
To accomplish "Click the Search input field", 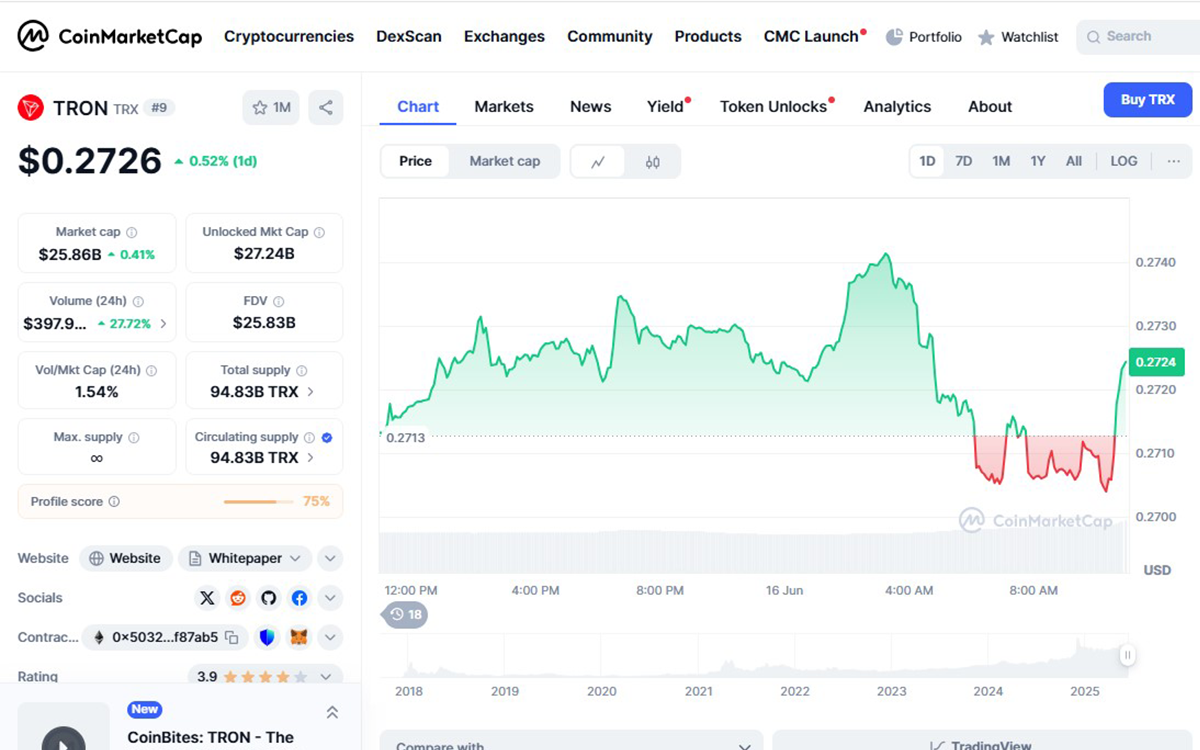I will coord(1138,37).
